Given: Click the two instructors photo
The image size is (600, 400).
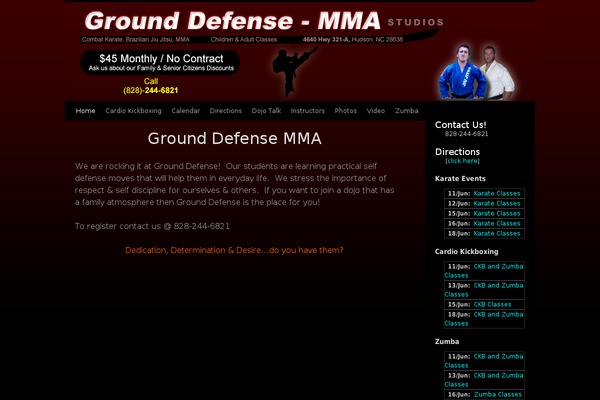Looking at the screenshot, I should [477, 72].
